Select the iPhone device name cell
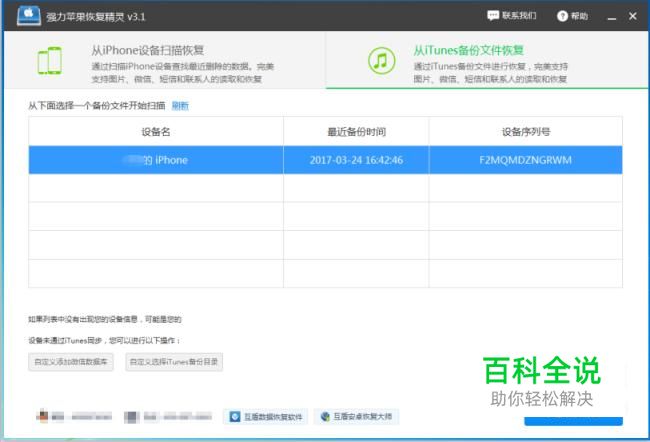650x442 pixels. (x=156, y=160)
